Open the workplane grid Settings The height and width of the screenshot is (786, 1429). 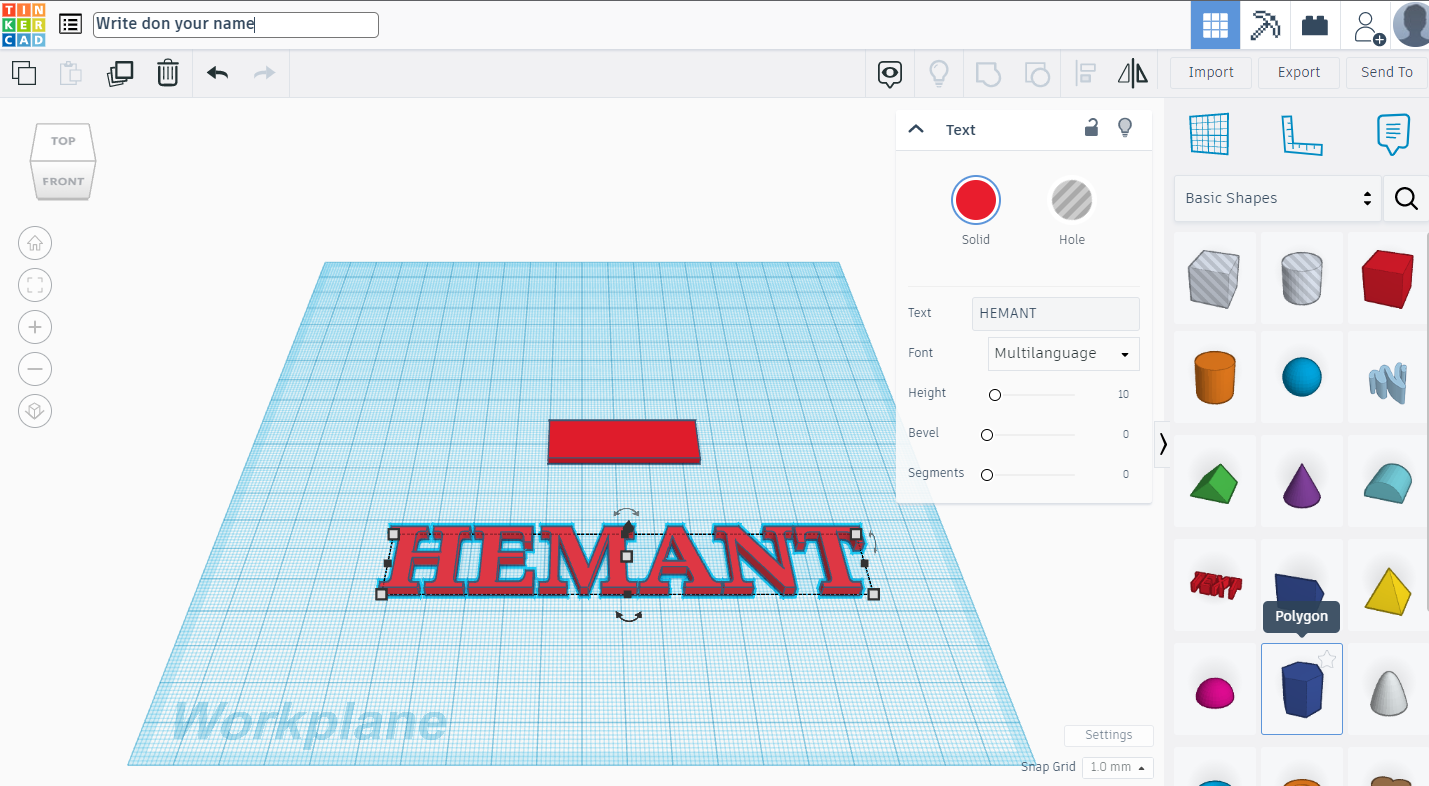(1108, 735)
